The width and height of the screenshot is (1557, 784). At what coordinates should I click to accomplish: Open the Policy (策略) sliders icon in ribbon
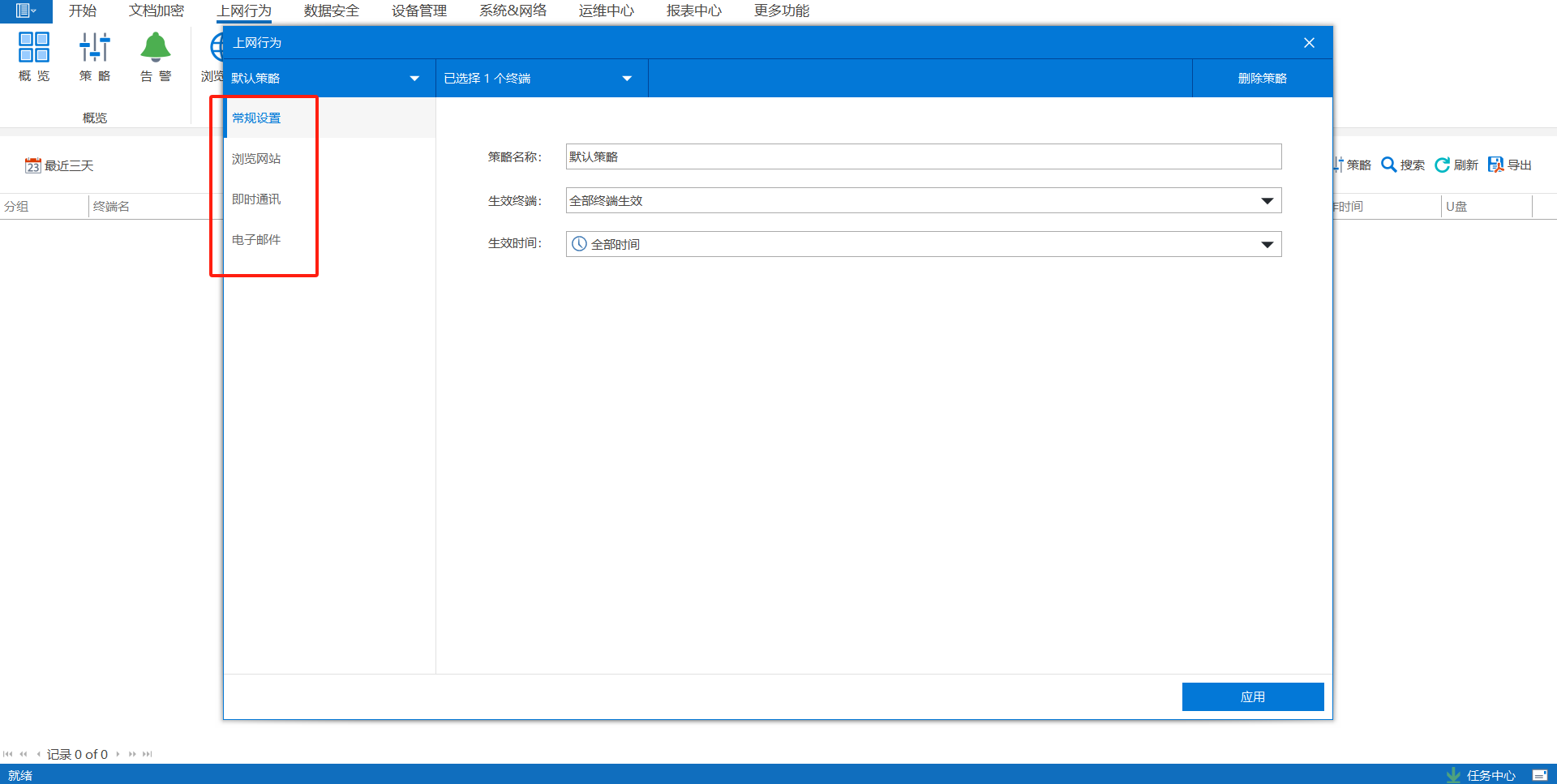(x=95, y=48)
